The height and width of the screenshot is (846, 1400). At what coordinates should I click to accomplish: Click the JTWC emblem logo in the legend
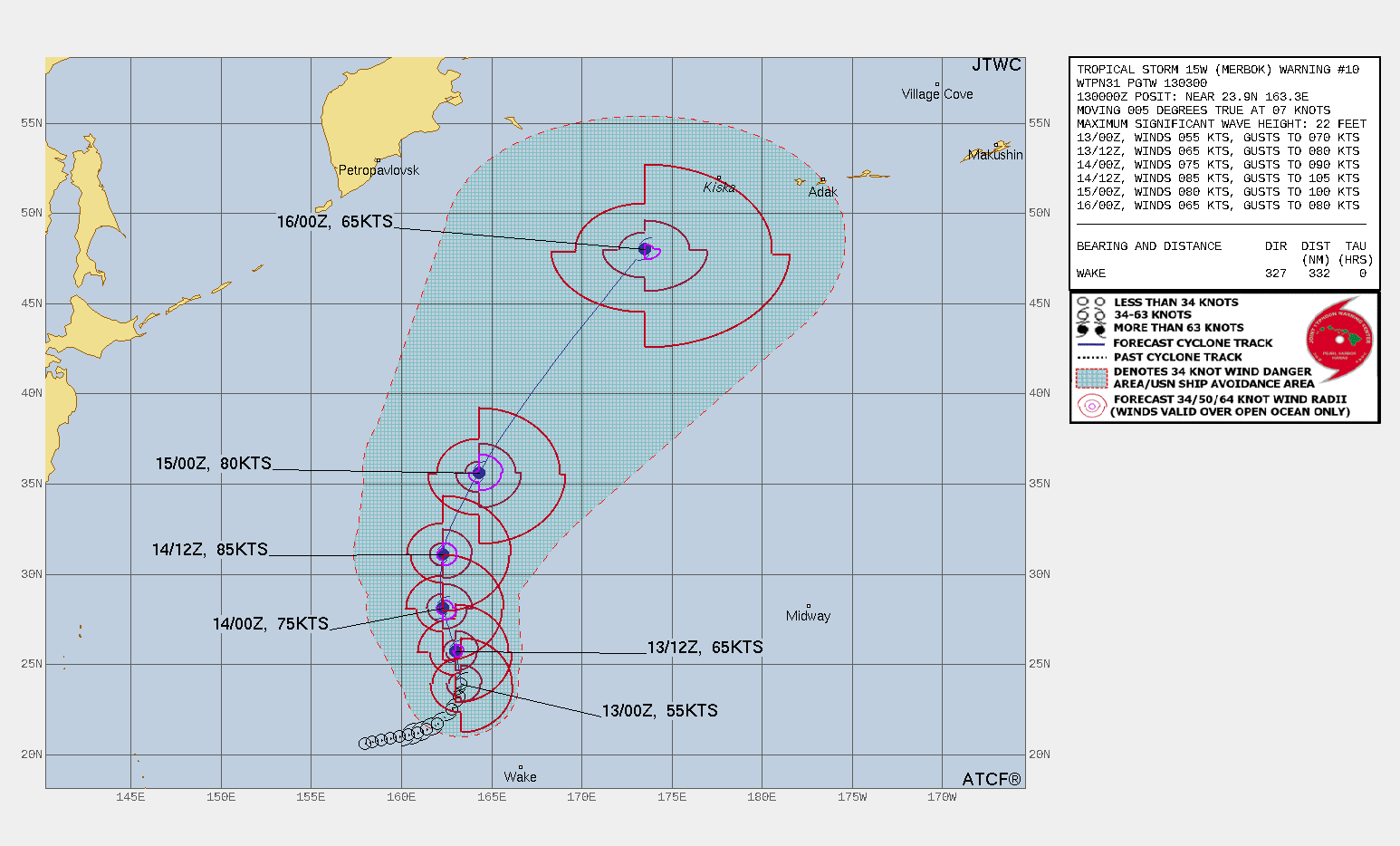pos(1340,340)
